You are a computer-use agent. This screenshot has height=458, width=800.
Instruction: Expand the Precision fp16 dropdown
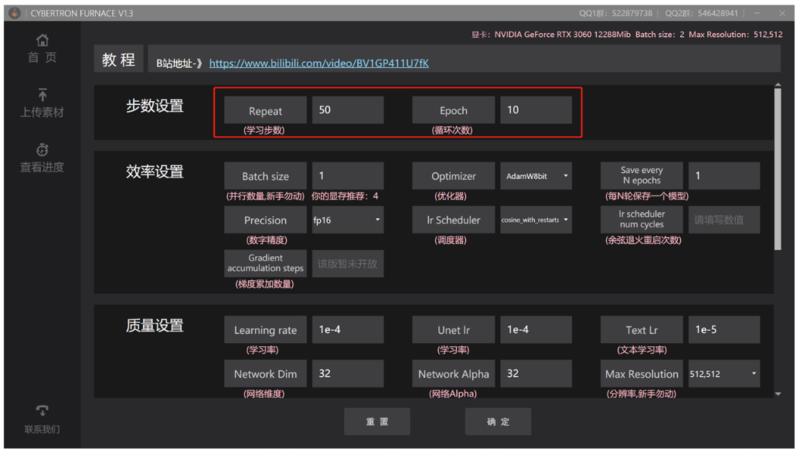click(x=347, y=220)
